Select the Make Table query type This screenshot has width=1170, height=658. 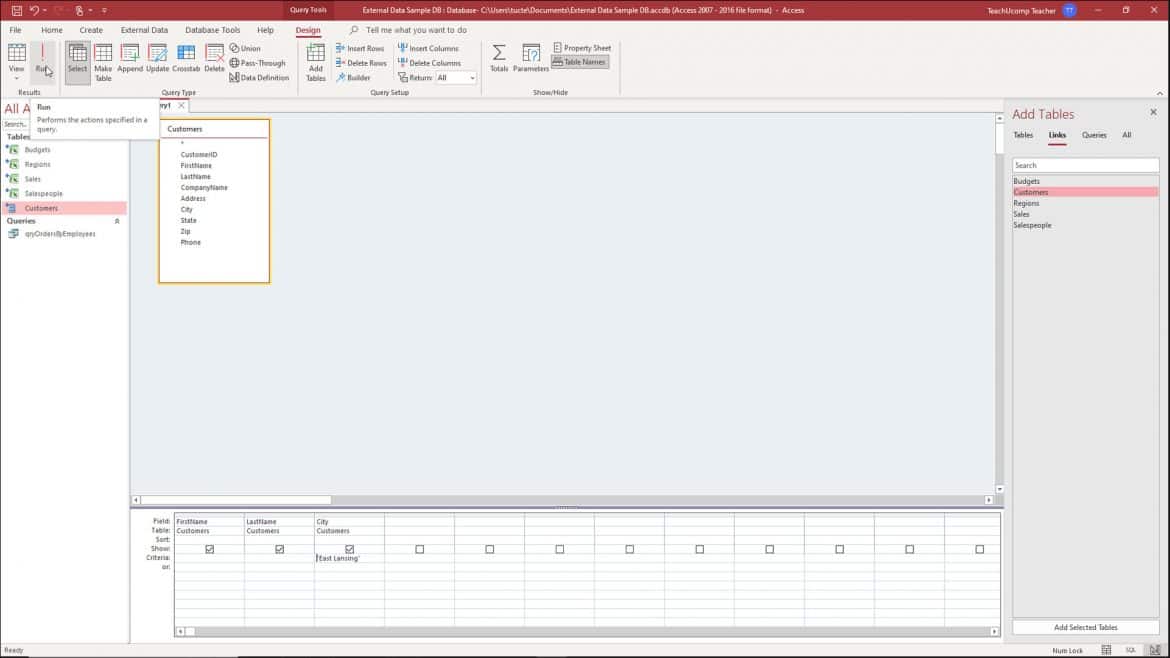[103, 62]
